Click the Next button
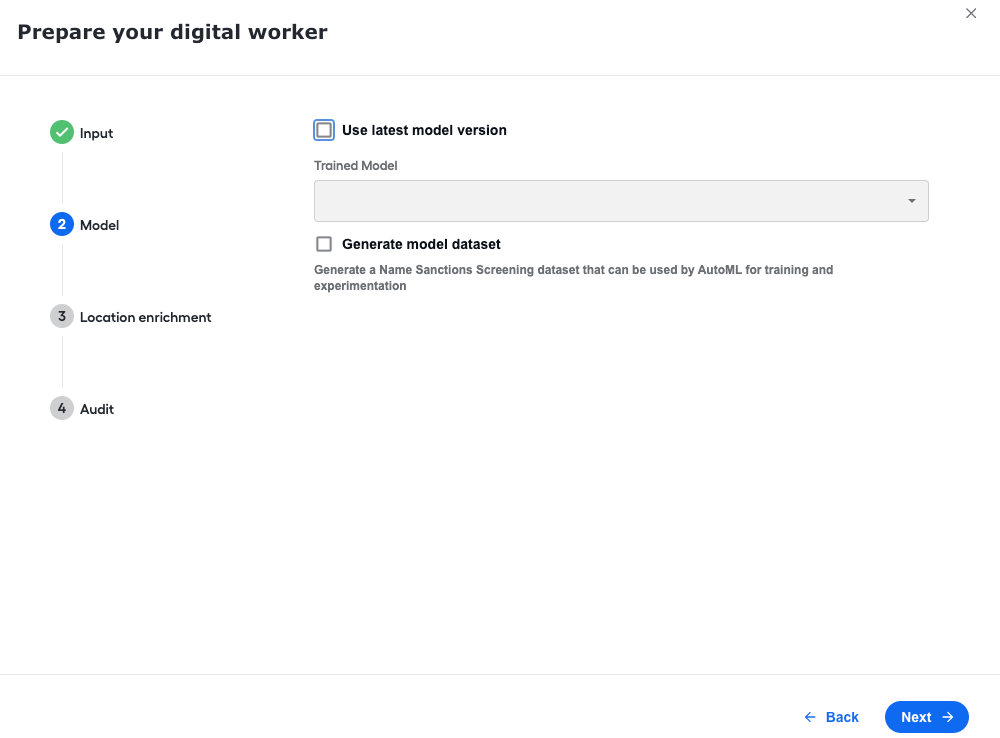 (927, 717)
